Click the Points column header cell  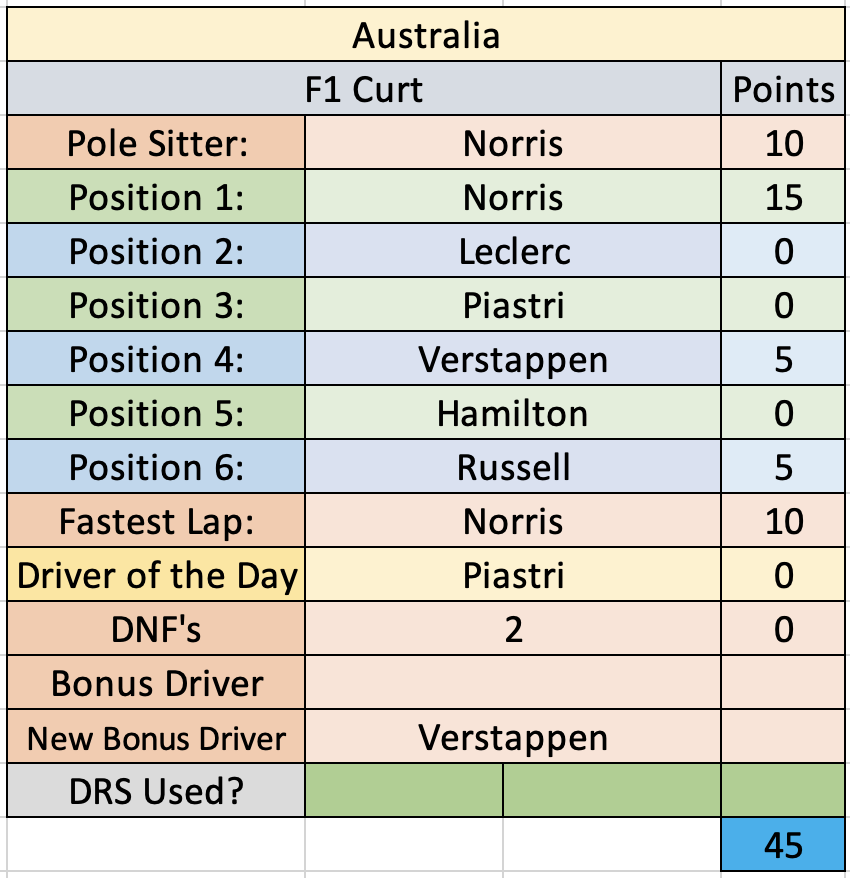783,89
